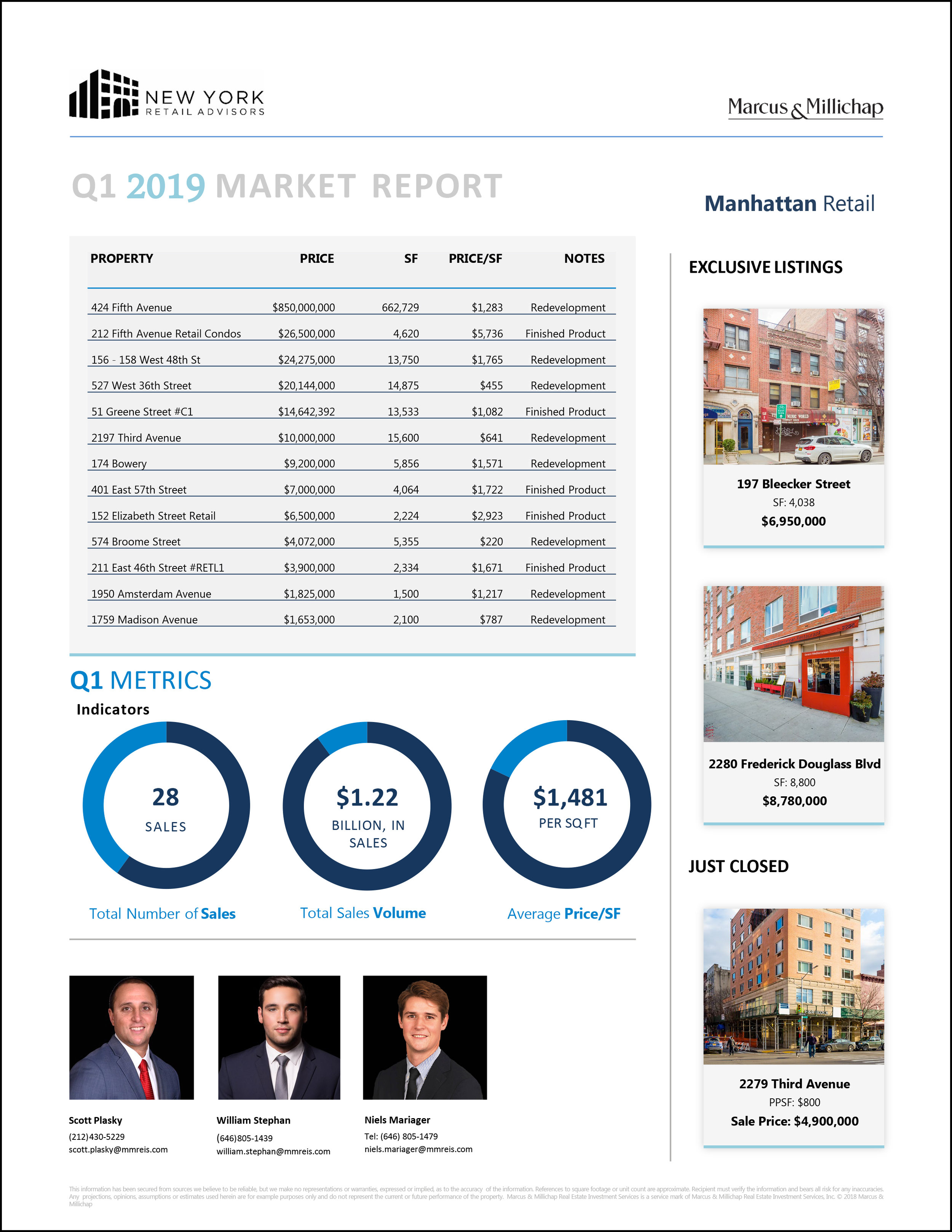Click the $1.22 Billion sales volume chart
Screen dimensions: 952x1232
click(x=367, y=806)
